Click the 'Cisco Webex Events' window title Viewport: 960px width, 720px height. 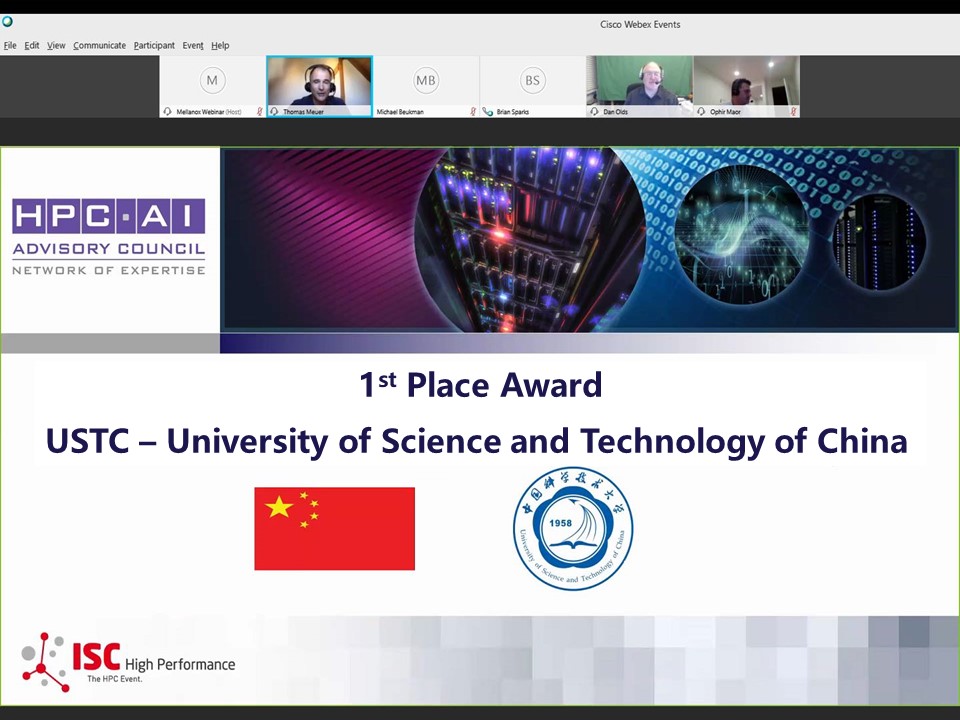click(640, 24)
